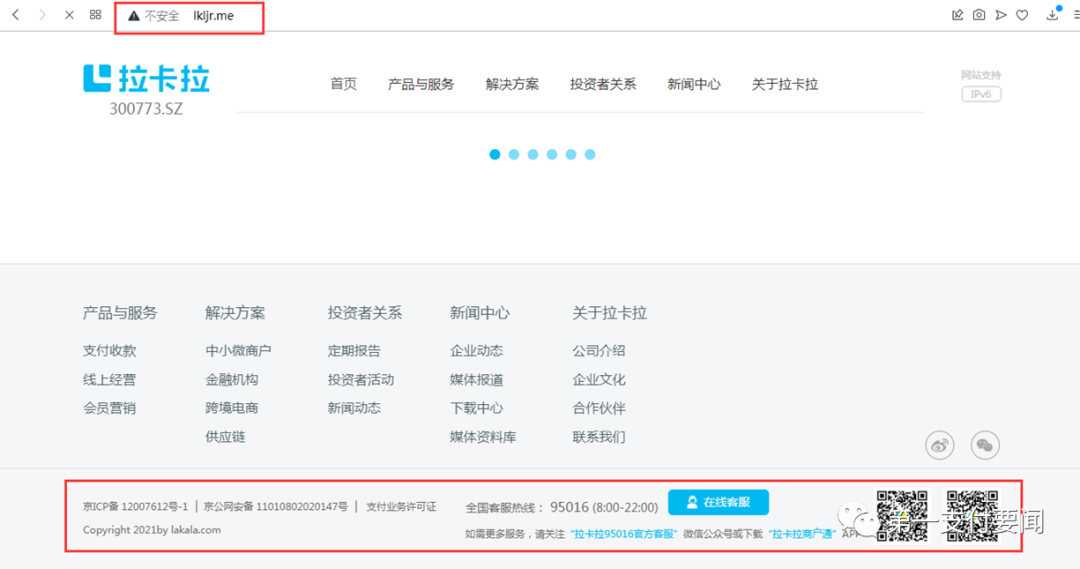The image size is (1080, 569).
Task: Click the not-secure warning triangle icon
Action: point(134,16)
